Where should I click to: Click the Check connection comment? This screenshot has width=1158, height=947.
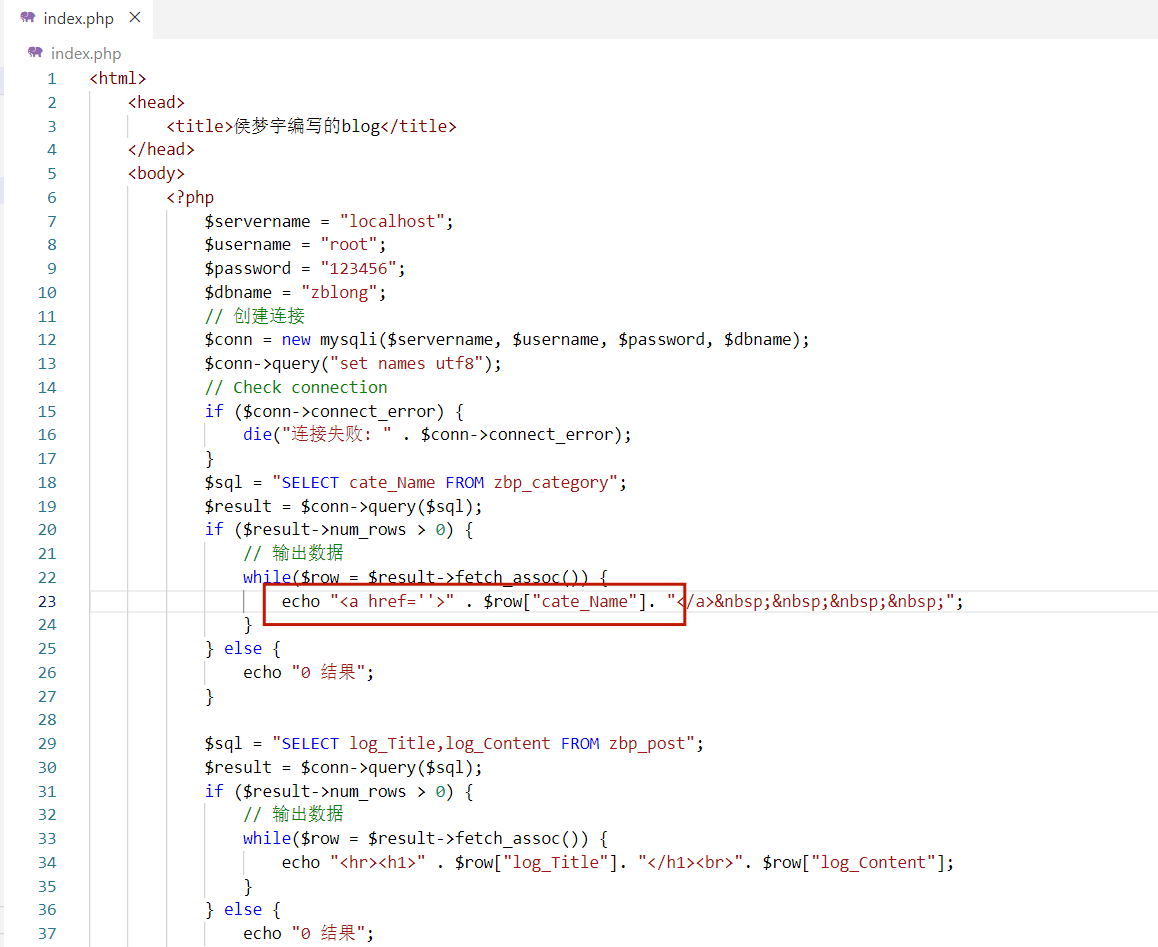click(296, 387)
